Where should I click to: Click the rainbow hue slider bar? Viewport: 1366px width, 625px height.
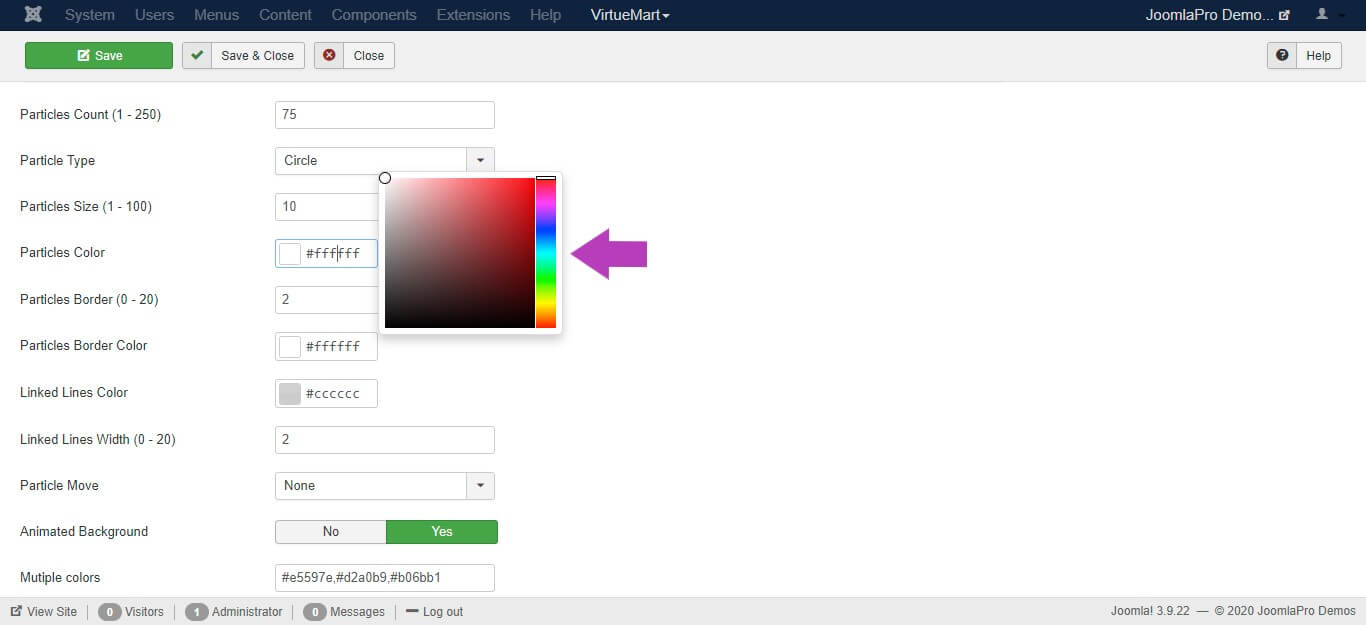pos(546,252)
